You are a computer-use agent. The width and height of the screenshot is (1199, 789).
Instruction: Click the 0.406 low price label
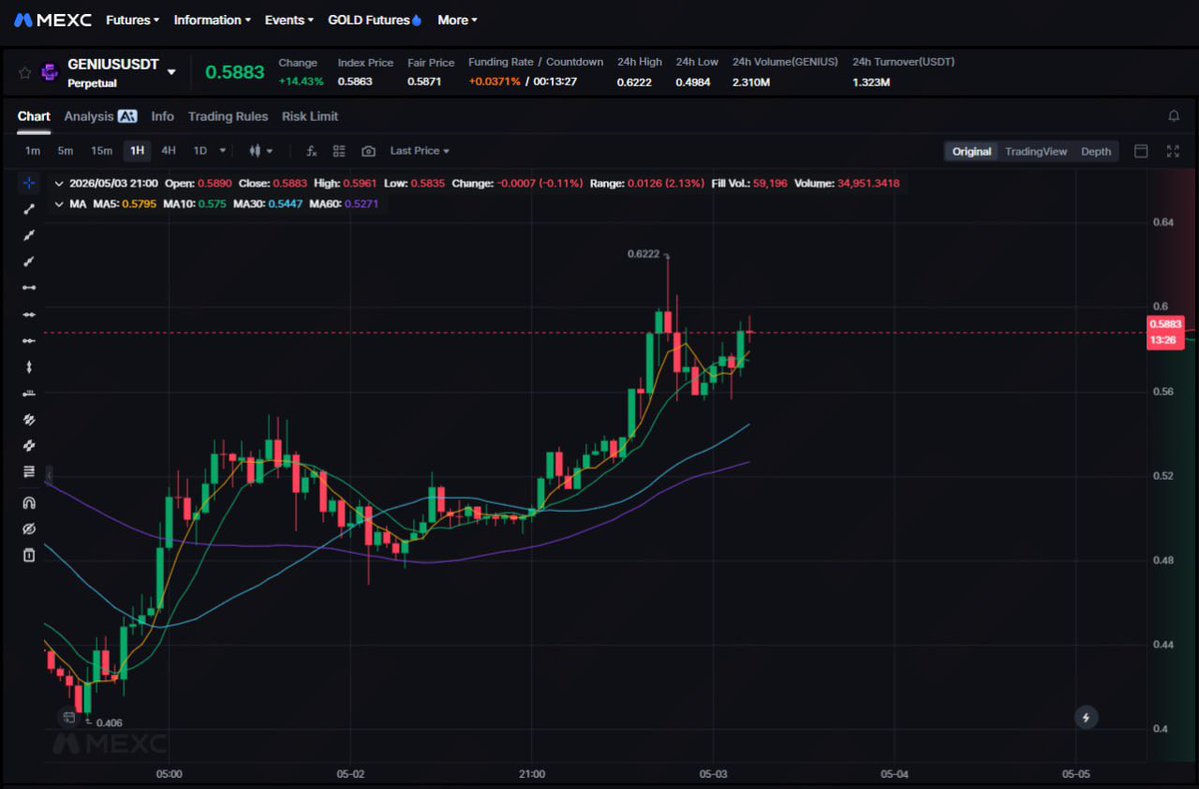pyautogui.click(x=109, y=722)
